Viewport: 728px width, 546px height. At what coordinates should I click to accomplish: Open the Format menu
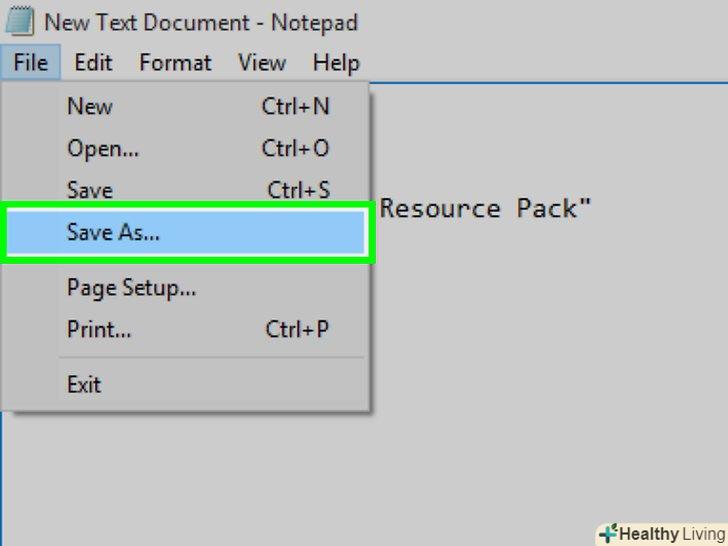pyautogui.click(x=175, y=63)
